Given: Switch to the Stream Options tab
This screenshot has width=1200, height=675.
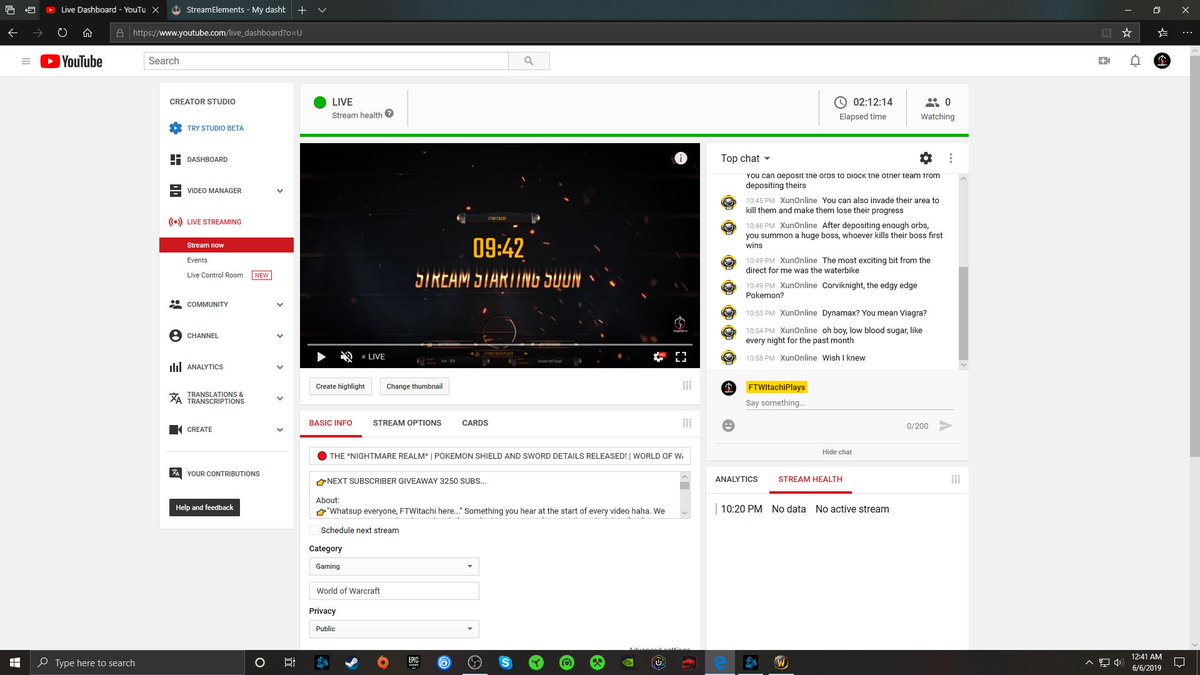Looking at the screenshot, I should 407,423.
